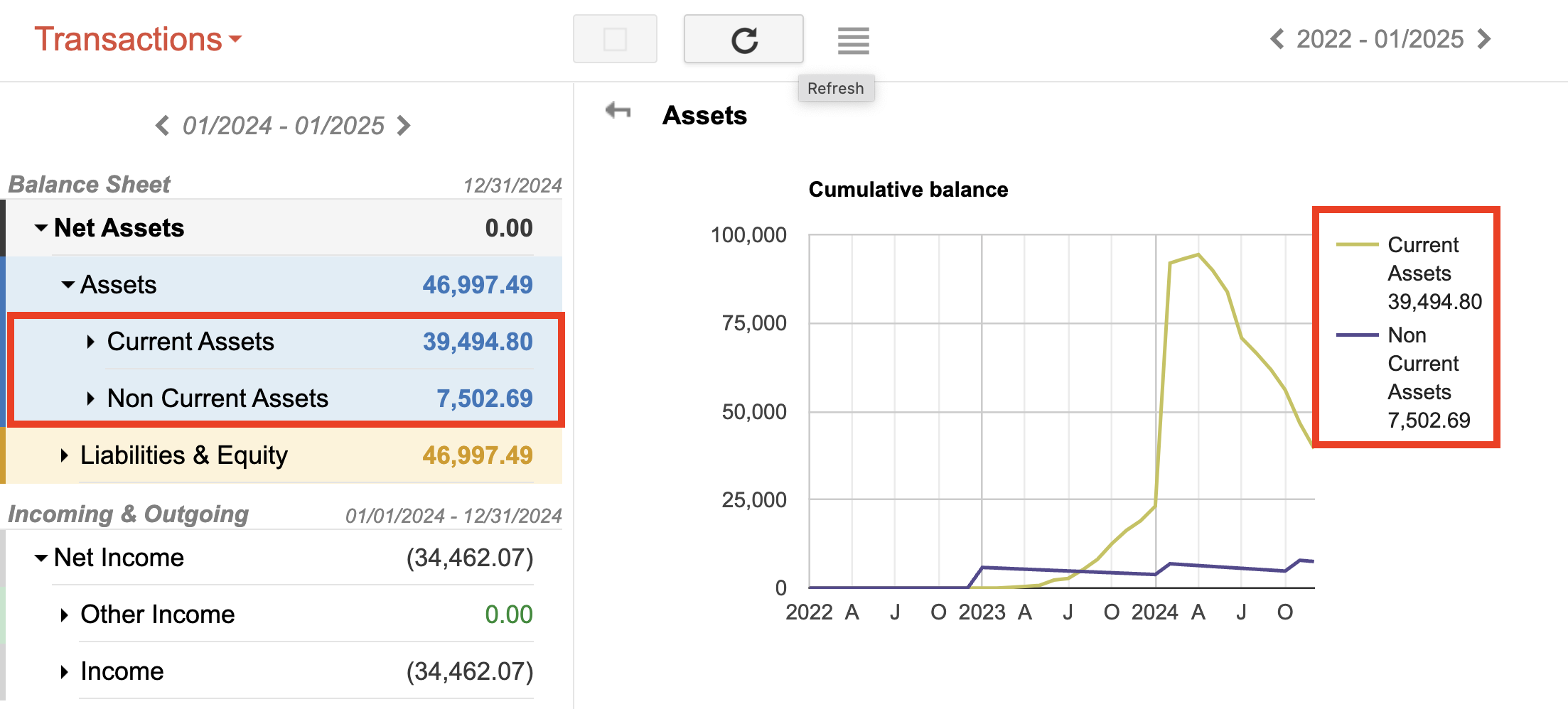Go to previous period using left chevron near 2022
Image resolution: width=1568 pixels, height=709 pixels.
coord(1277,39)
